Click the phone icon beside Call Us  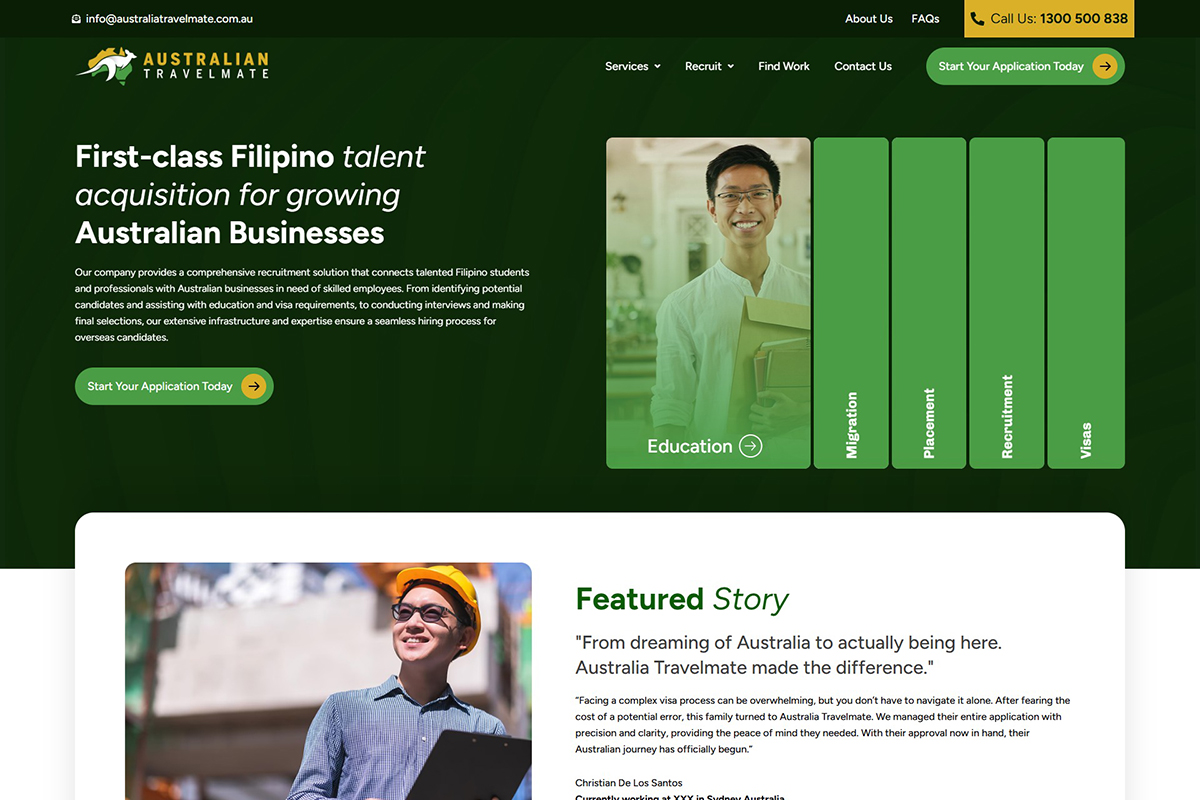coord(977,19)
